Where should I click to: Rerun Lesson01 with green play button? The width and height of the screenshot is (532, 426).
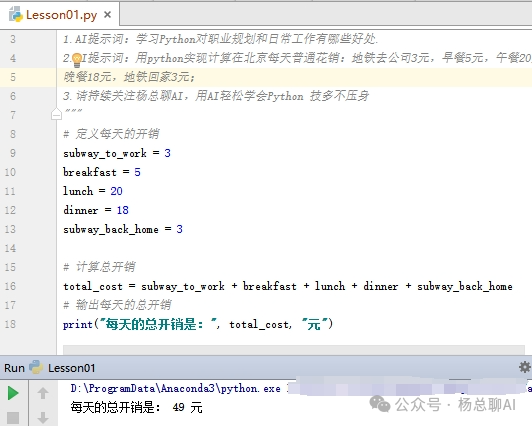tap(13, 393)
